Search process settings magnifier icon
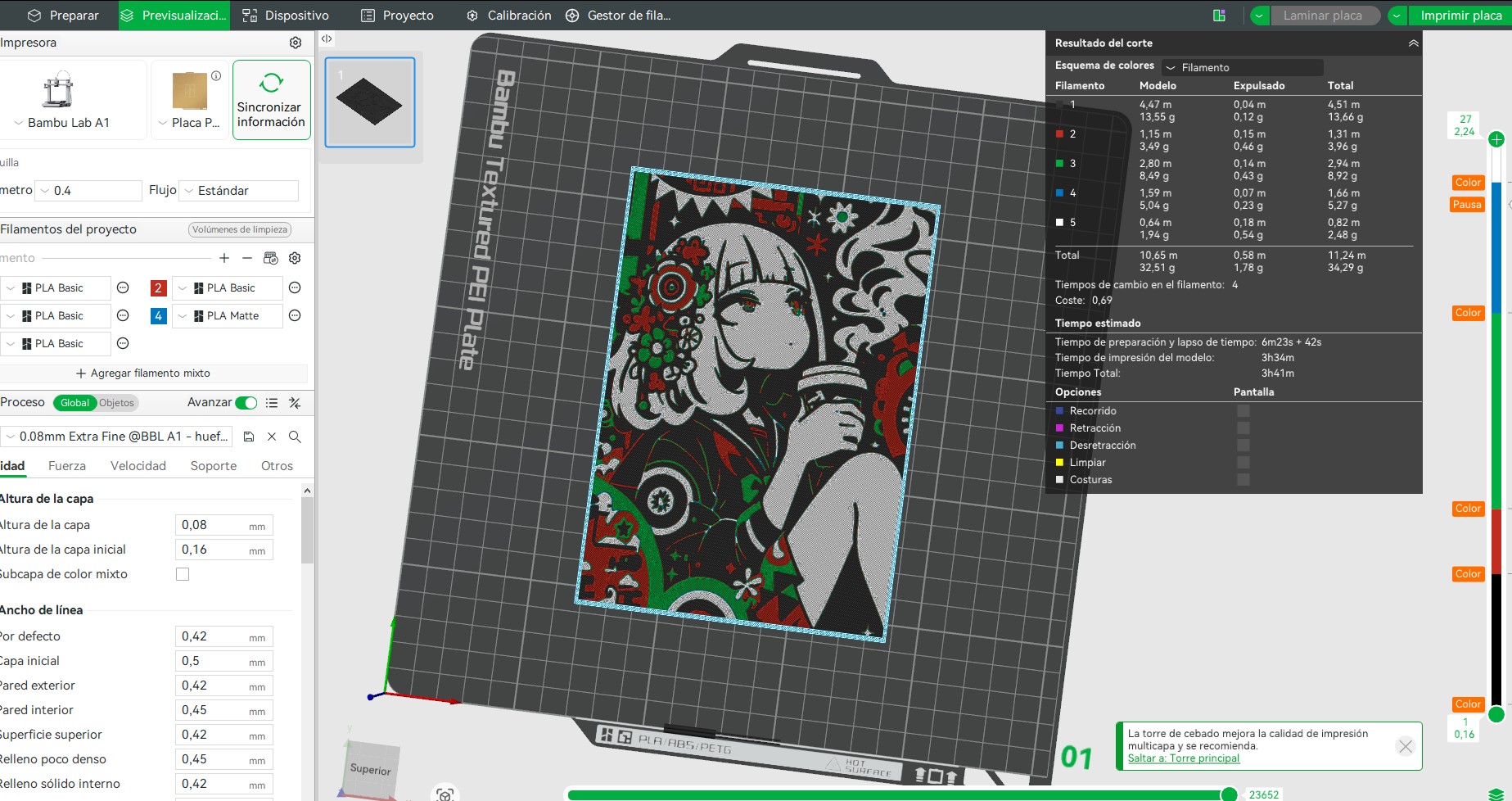The height and width of the screenshot is (801, 1512). coord(295,437)
